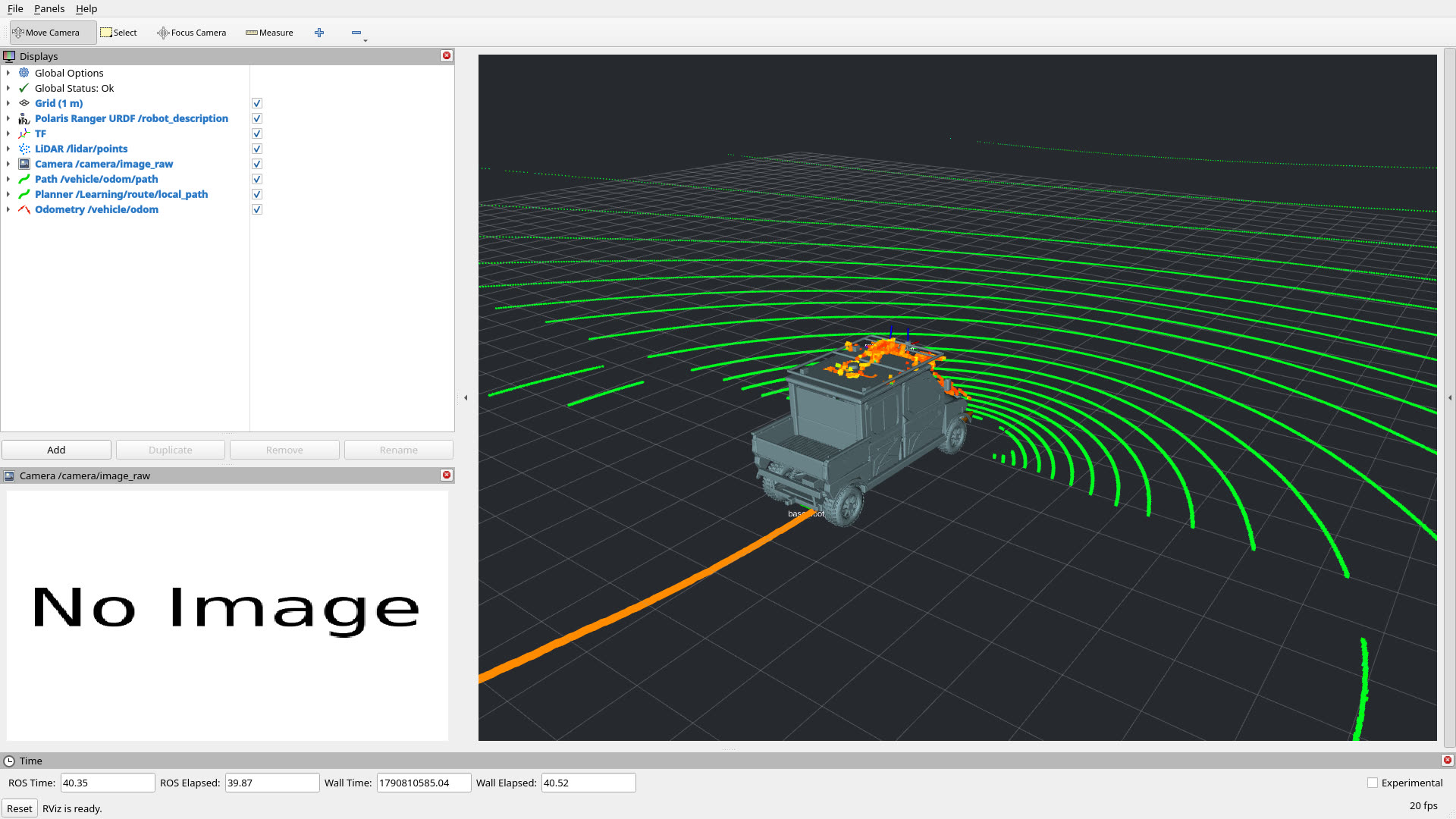Pick the Measure tool

point(269,33)
